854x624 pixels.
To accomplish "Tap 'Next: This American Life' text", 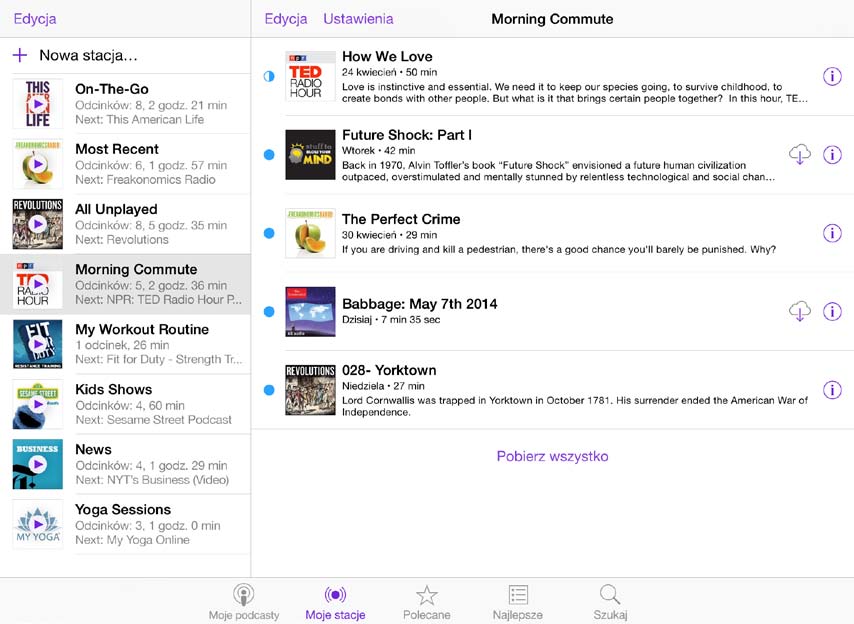I will 139,119.
